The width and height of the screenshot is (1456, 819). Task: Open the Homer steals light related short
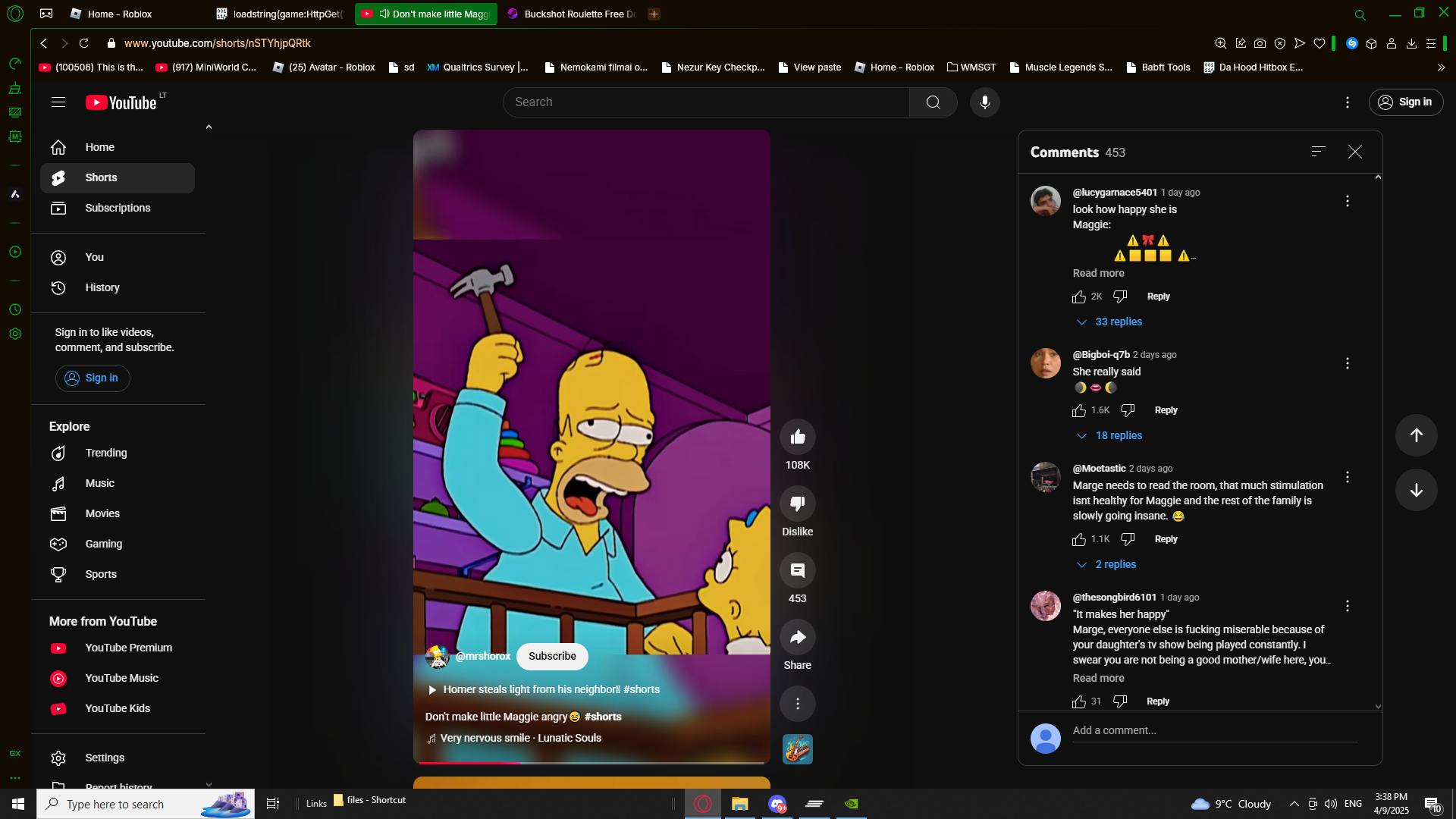(x=544, y=689)
